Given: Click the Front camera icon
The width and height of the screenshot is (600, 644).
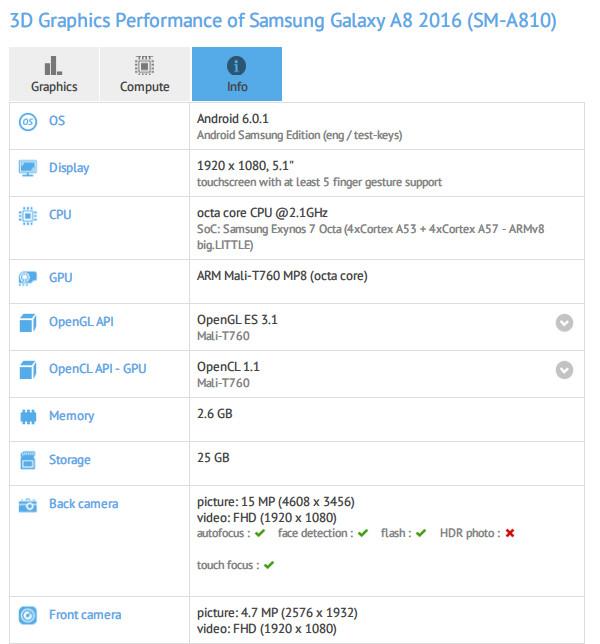Looking at the screenshot, I should (28, 615).
